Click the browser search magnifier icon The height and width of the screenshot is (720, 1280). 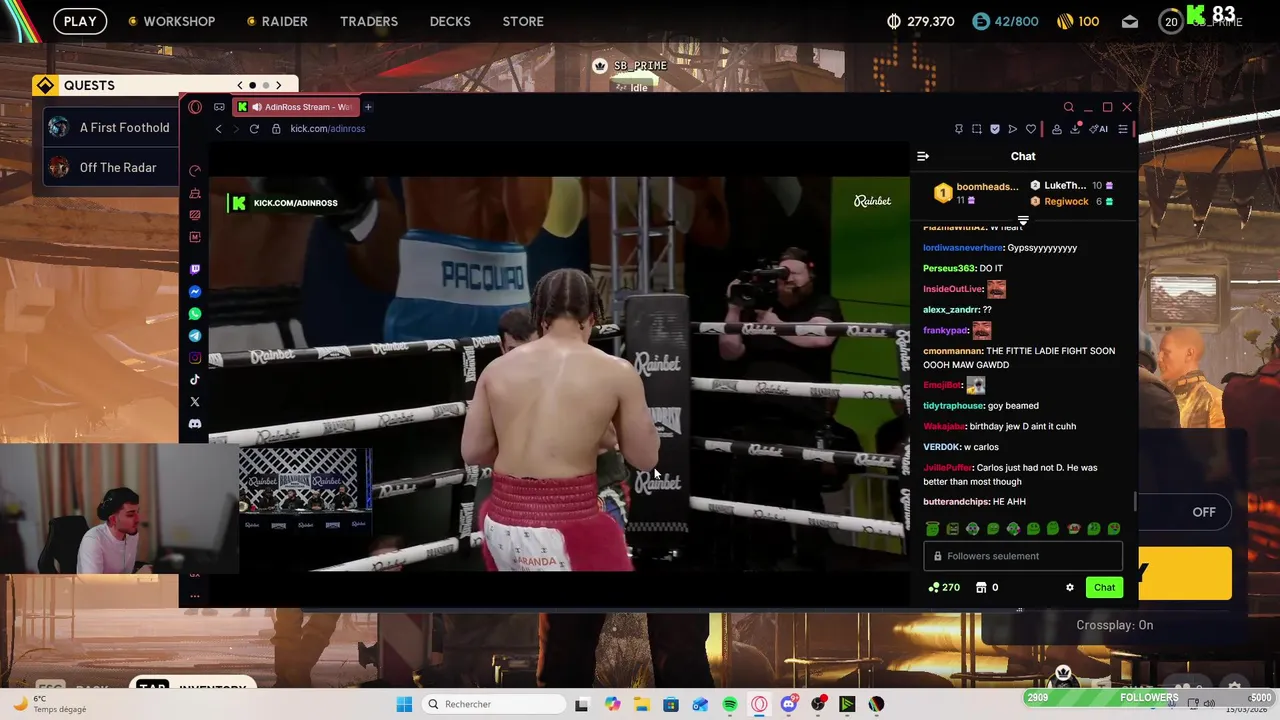click(x=1068, y=107)
